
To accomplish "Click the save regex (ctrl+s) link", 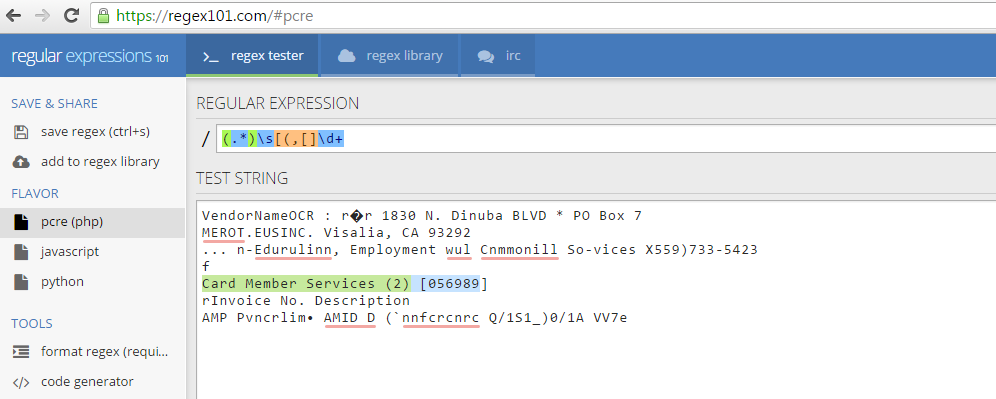I will point(95,132).
